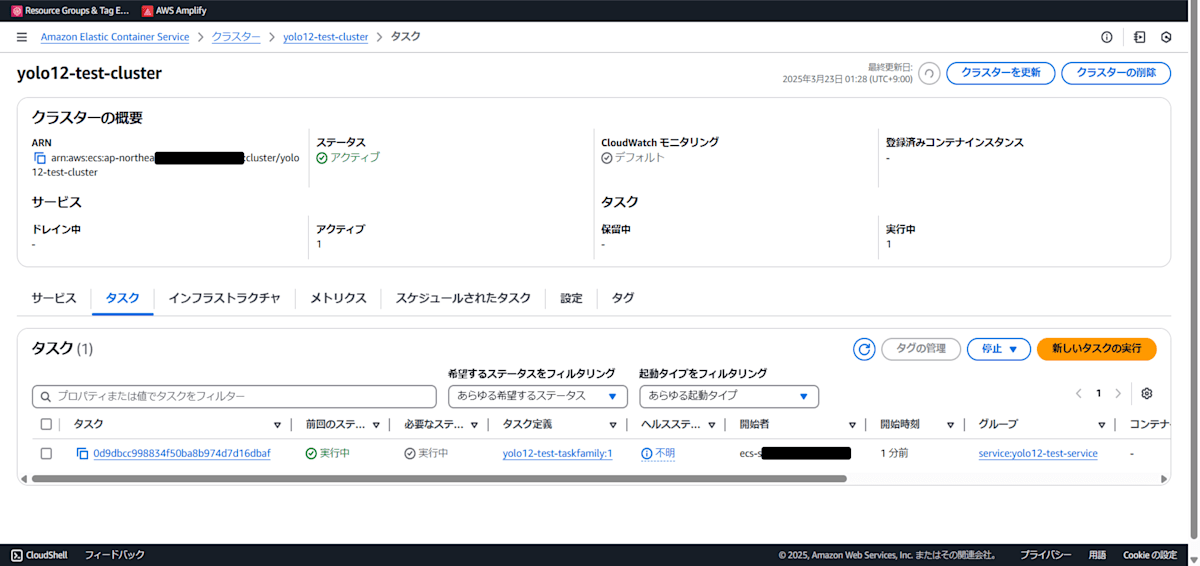Expand the 停止 button dropdown
This screenshot has height=566, width=1200.
[1013, 349]
